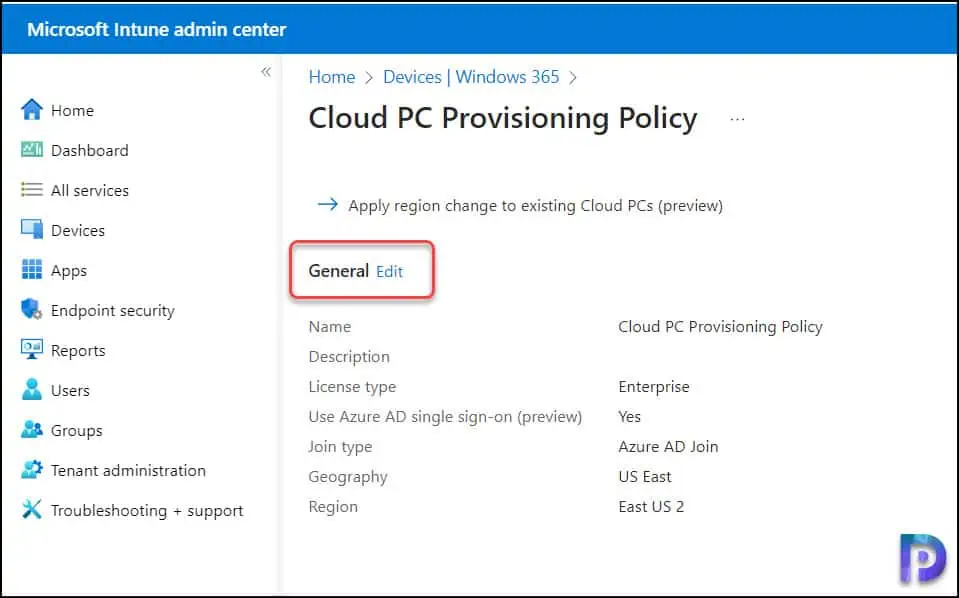
Task: Select Users in the sidebar
Action: coord(70,391)
